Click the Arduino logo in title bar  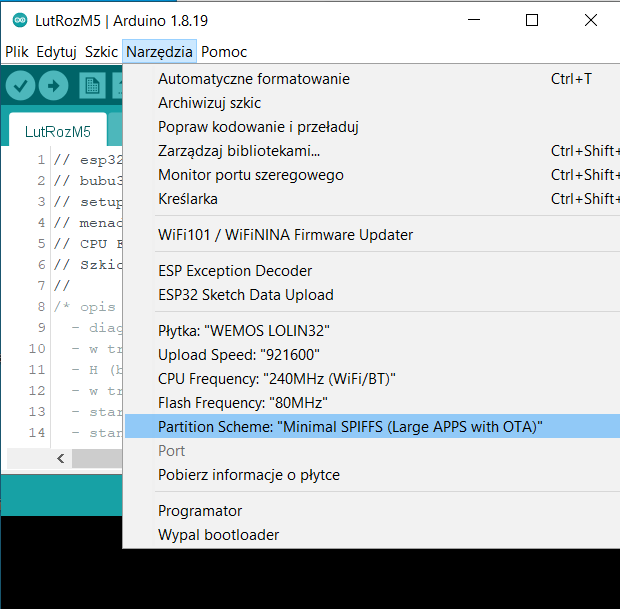(x=20, y=20)
